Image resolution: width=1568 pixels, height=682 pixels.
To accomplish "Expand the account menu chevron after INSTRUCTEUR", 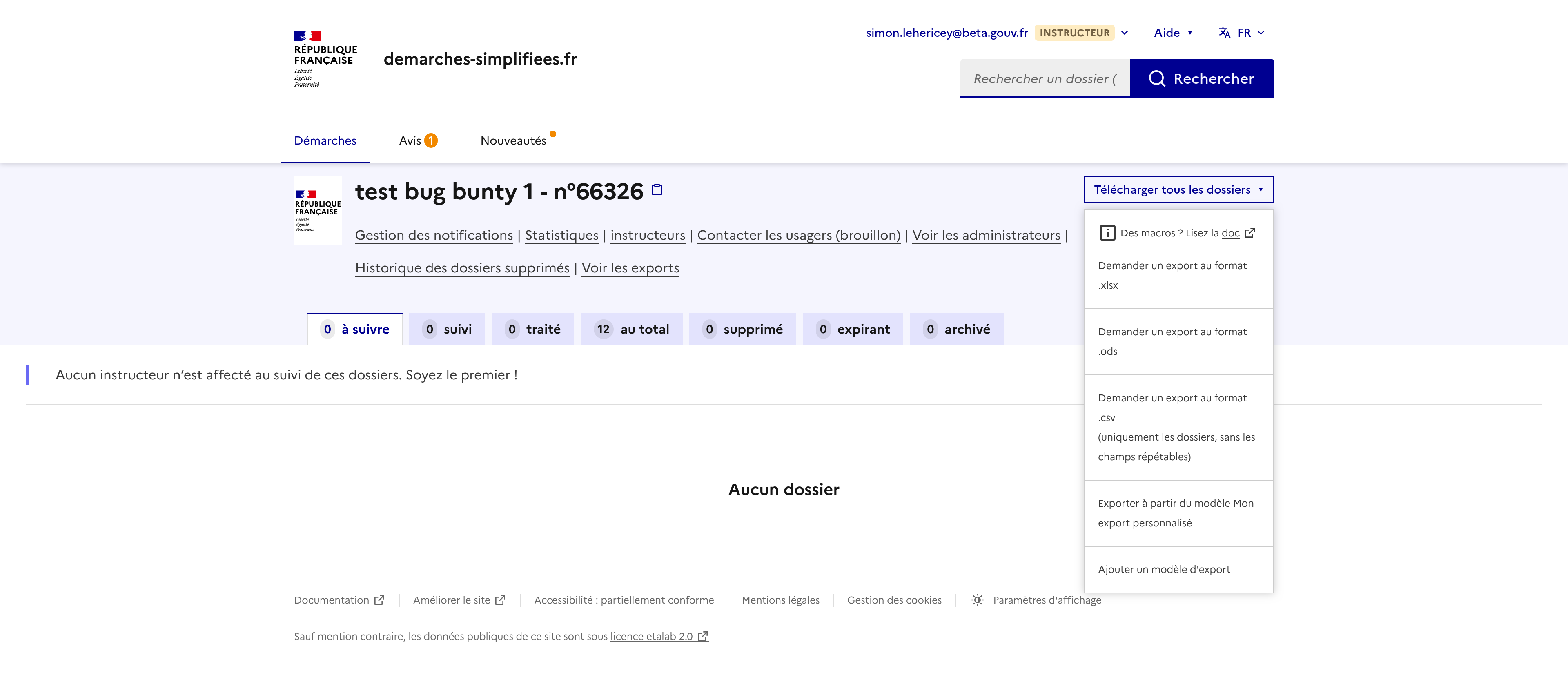I will (1125, 33).
